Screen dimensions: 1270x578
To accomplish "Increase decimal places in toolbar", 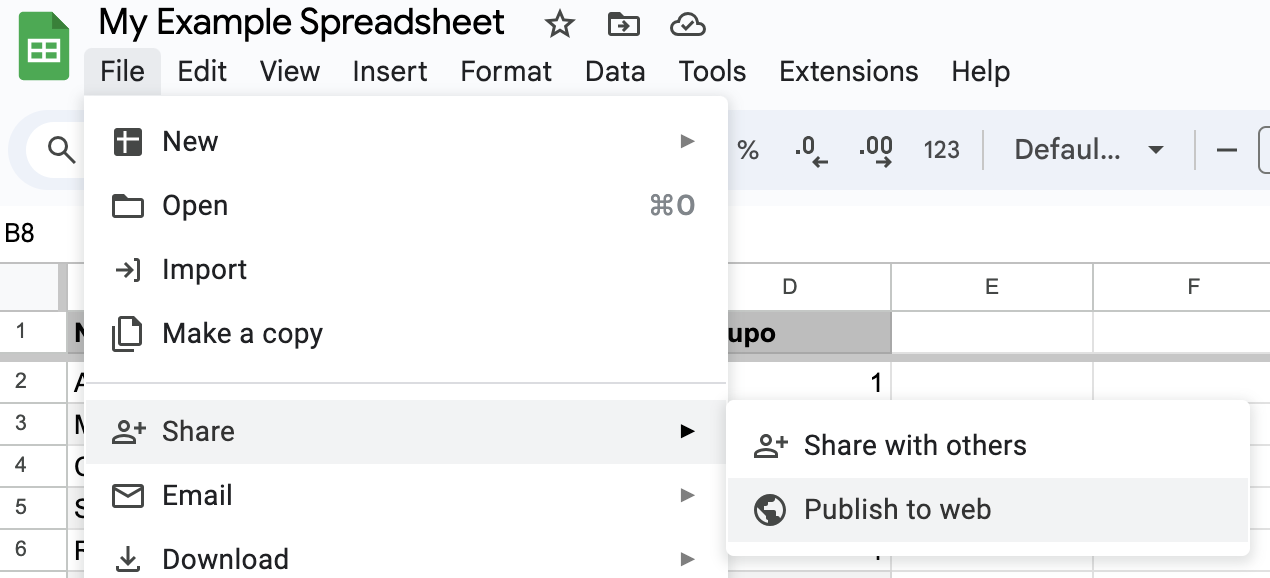I will (875, 150).
